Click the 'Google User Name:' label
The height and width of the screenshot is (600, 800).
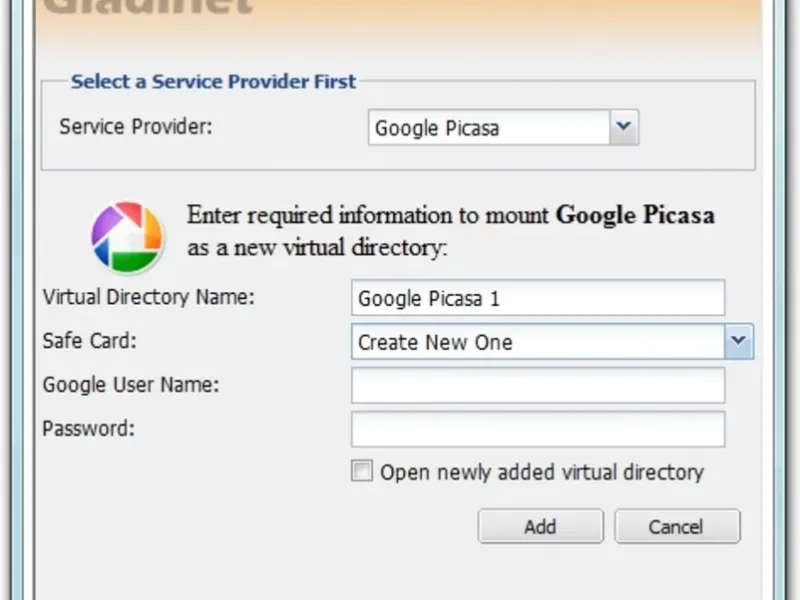(131, 385)
